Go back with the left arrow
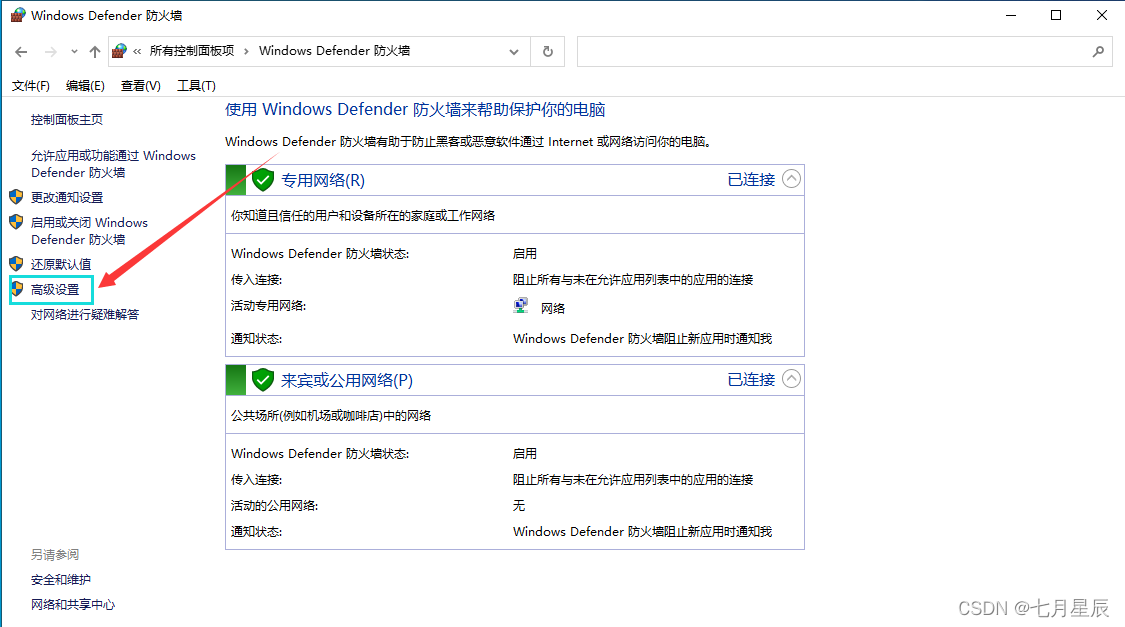The image size is (1125, 627). [21, 52]
